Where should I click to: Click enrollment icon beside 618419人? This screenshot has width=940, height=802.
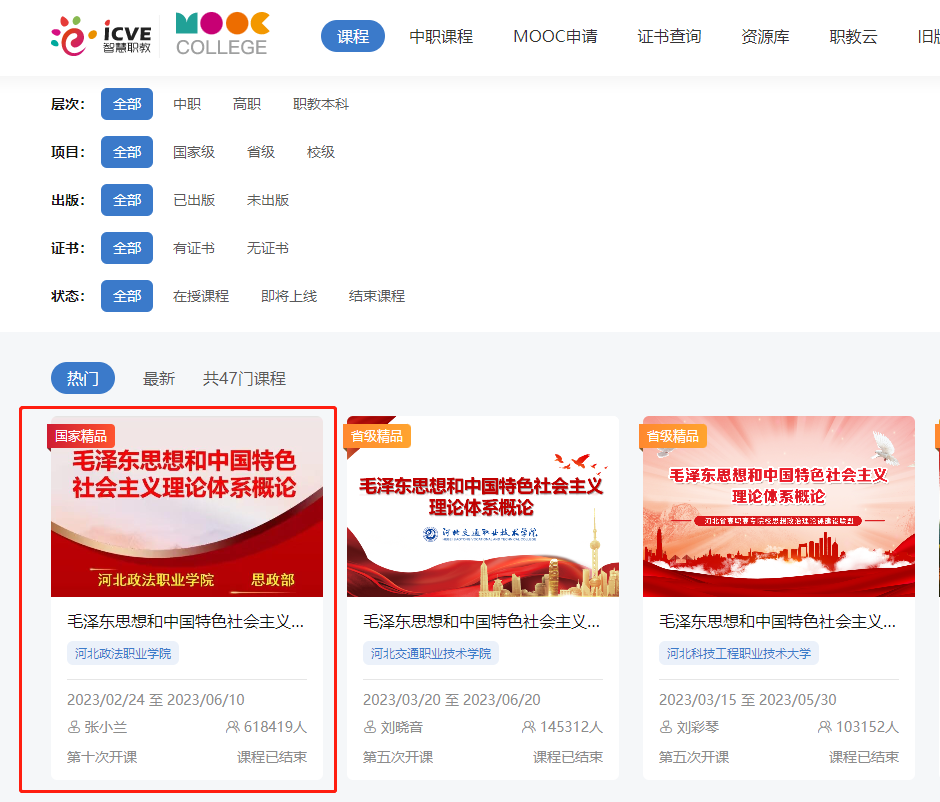pos(233,727)
